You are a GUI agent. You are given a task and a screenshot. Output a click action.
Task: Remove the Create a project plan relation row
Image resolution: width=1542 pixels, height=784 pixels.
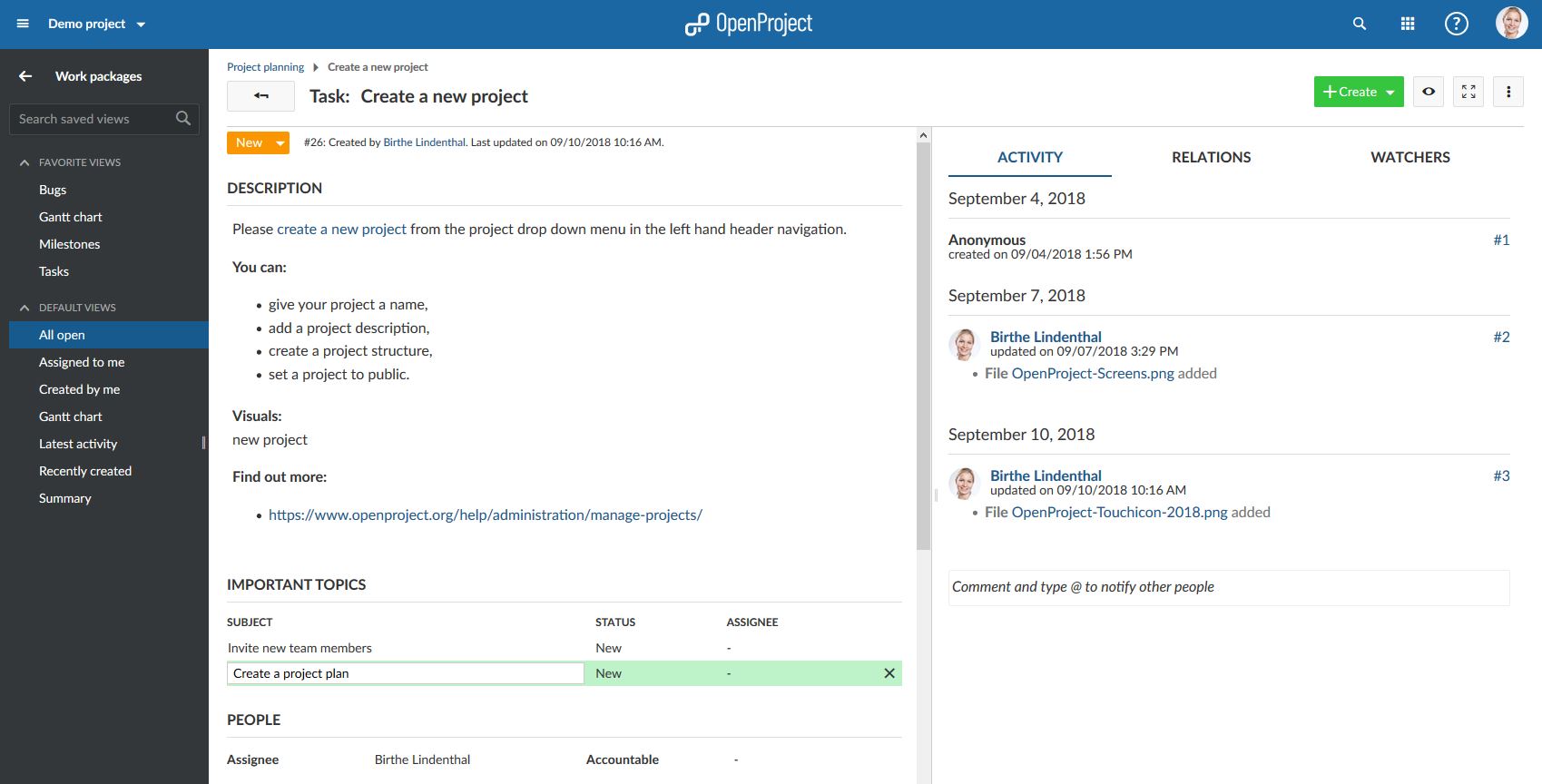(x=889, y=673)
